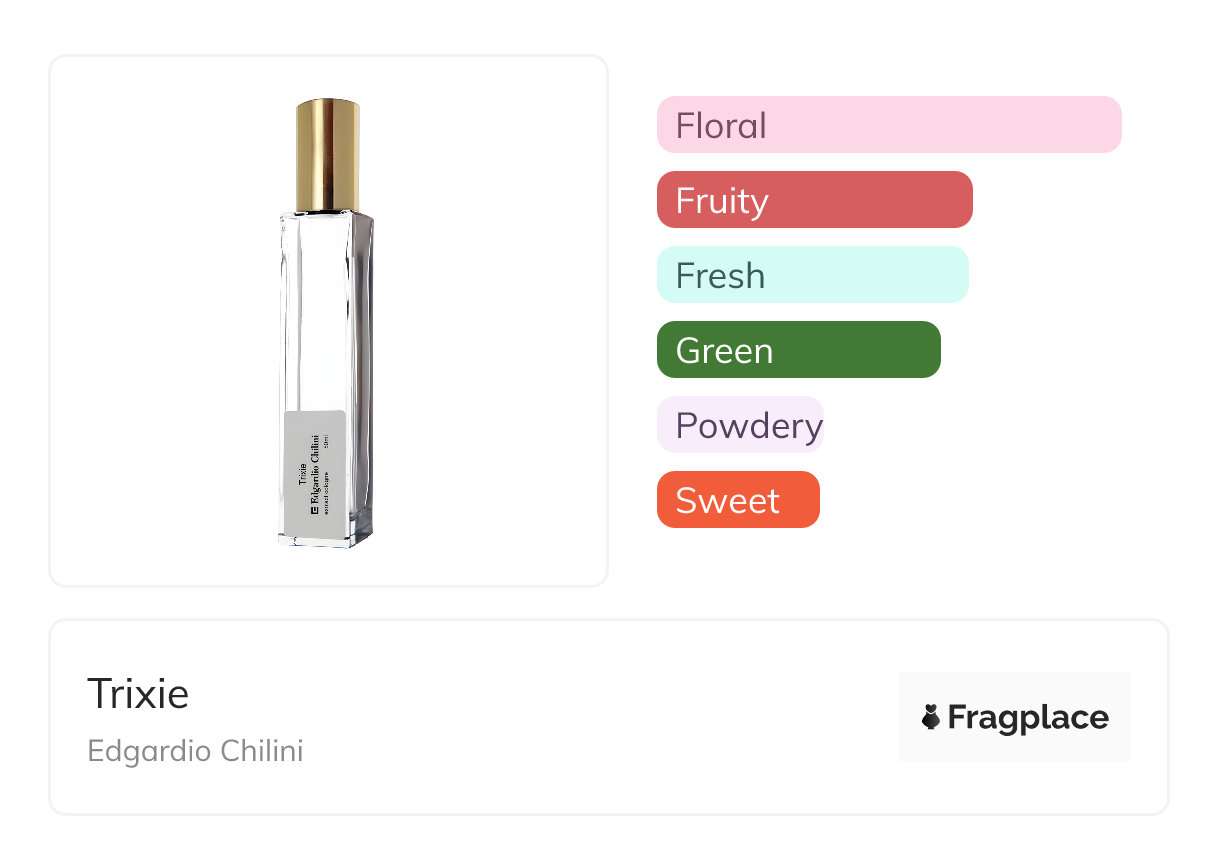Click the Fragplace perfume bottle logo icon
This screenshot has width=1218, height=864.
tap(931, 717)
